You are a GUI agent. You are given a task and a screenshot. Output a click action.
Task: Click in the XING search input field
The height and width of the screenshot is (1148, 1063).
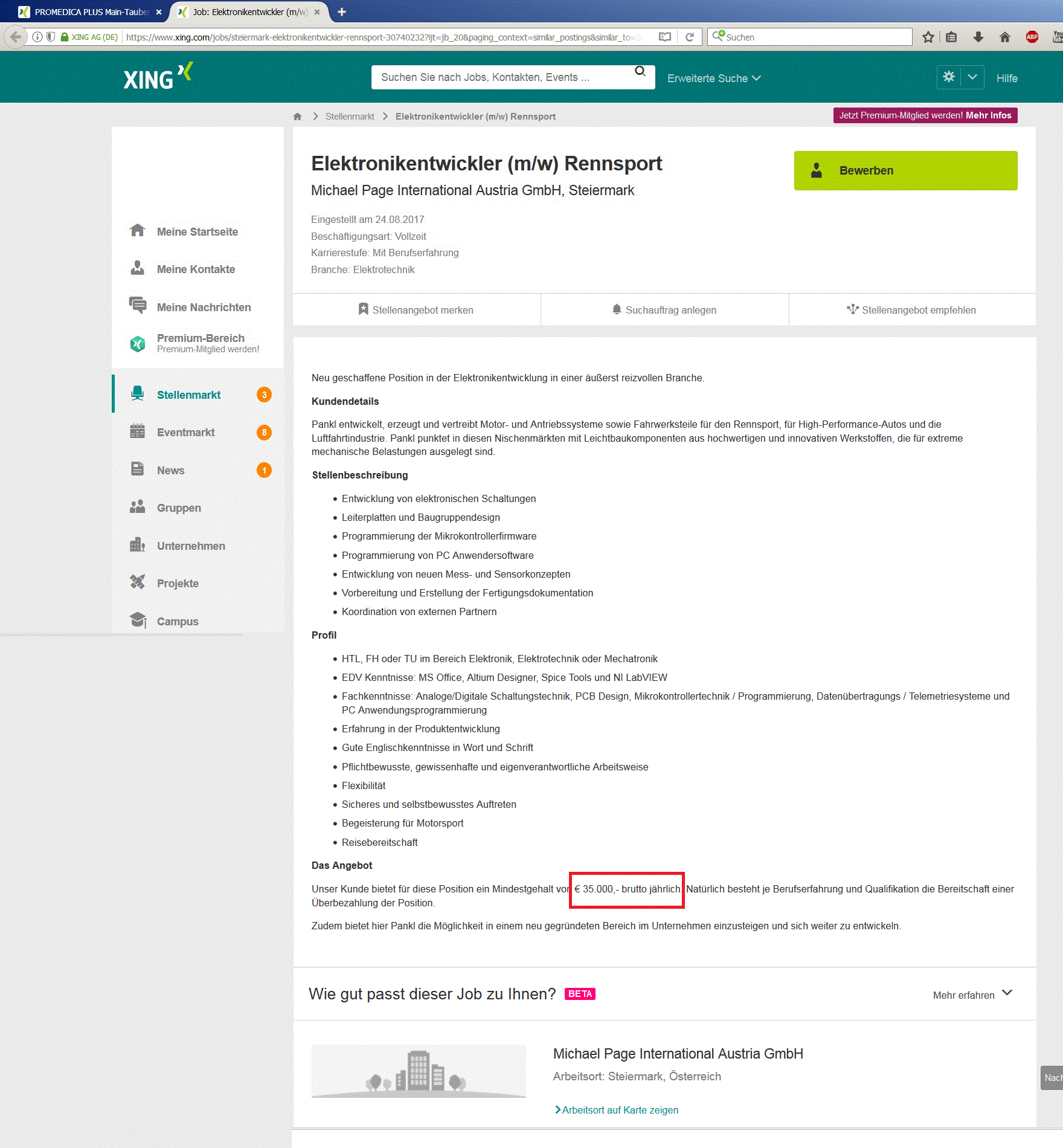point(501,77)
